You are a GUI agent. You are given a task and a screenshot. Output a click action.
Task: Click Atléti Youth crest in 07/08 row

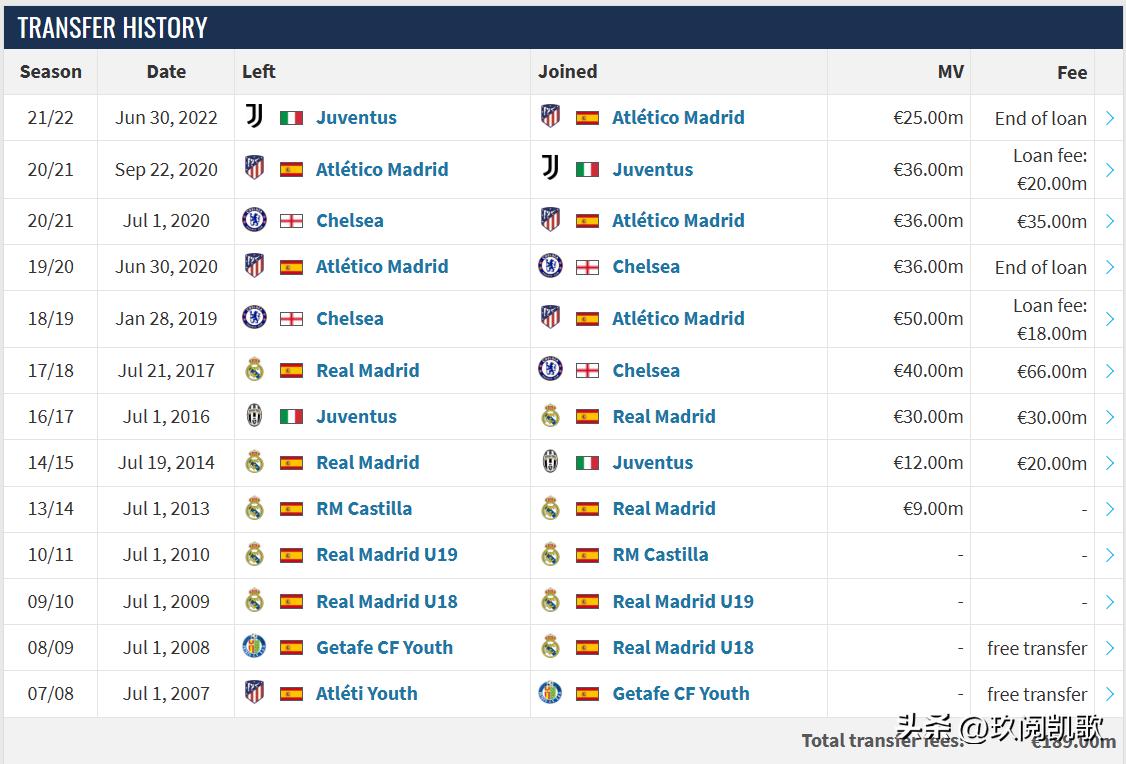(255, 693)
